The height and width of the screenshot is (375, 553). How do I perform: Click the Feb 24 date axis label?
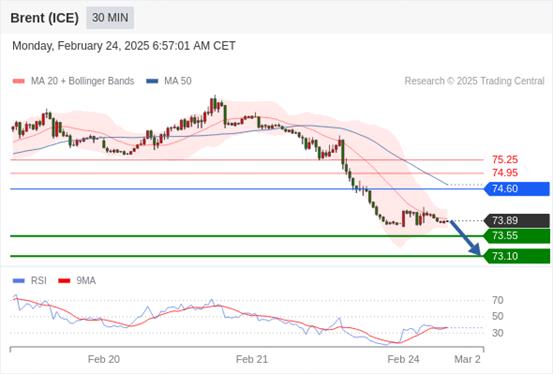[x=403, y=359]
